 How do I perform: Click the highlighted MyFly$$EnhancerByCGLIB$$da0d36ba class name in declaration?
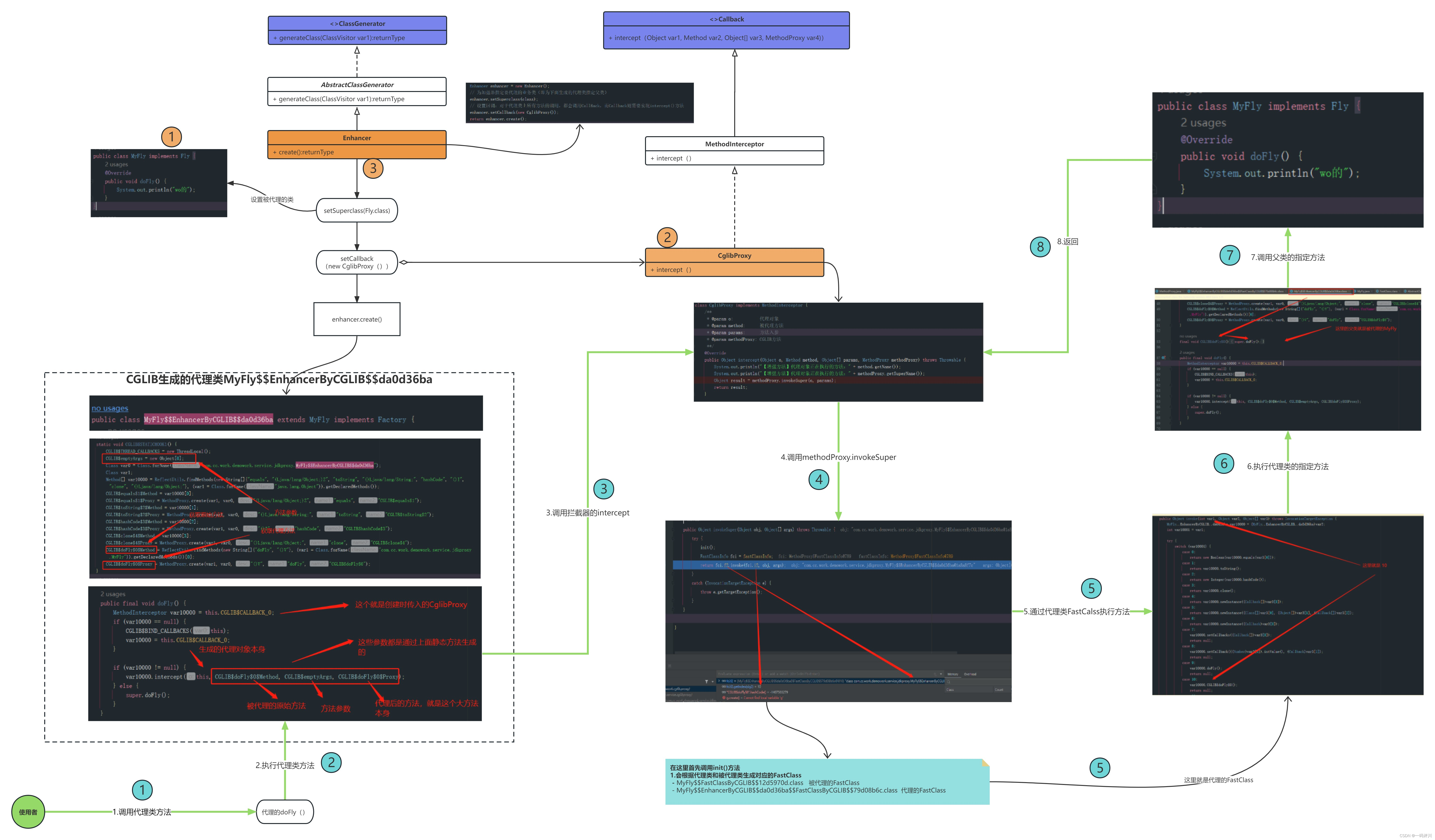(208, 420)
